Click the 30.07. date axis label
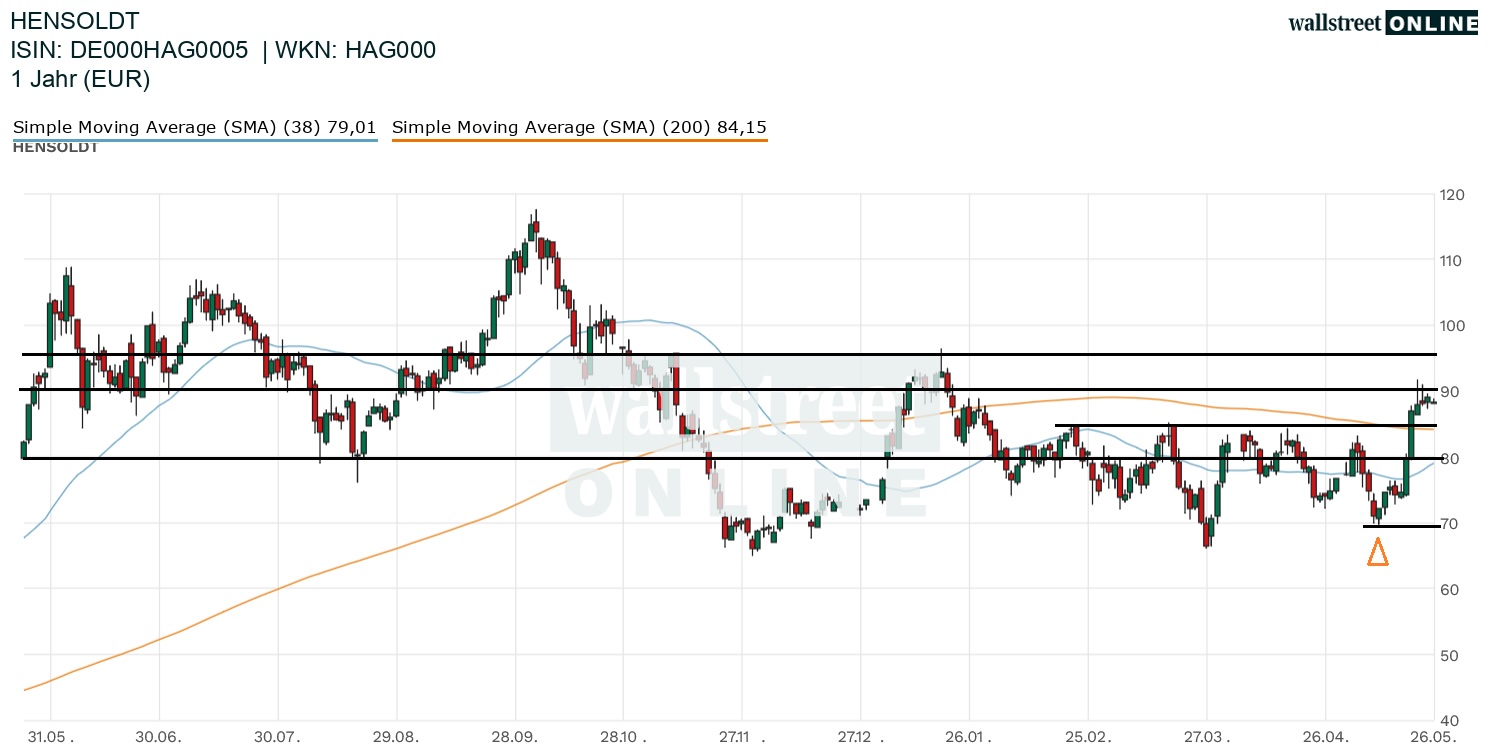This screenshot has height=745, width=1490. pos(279,735)
